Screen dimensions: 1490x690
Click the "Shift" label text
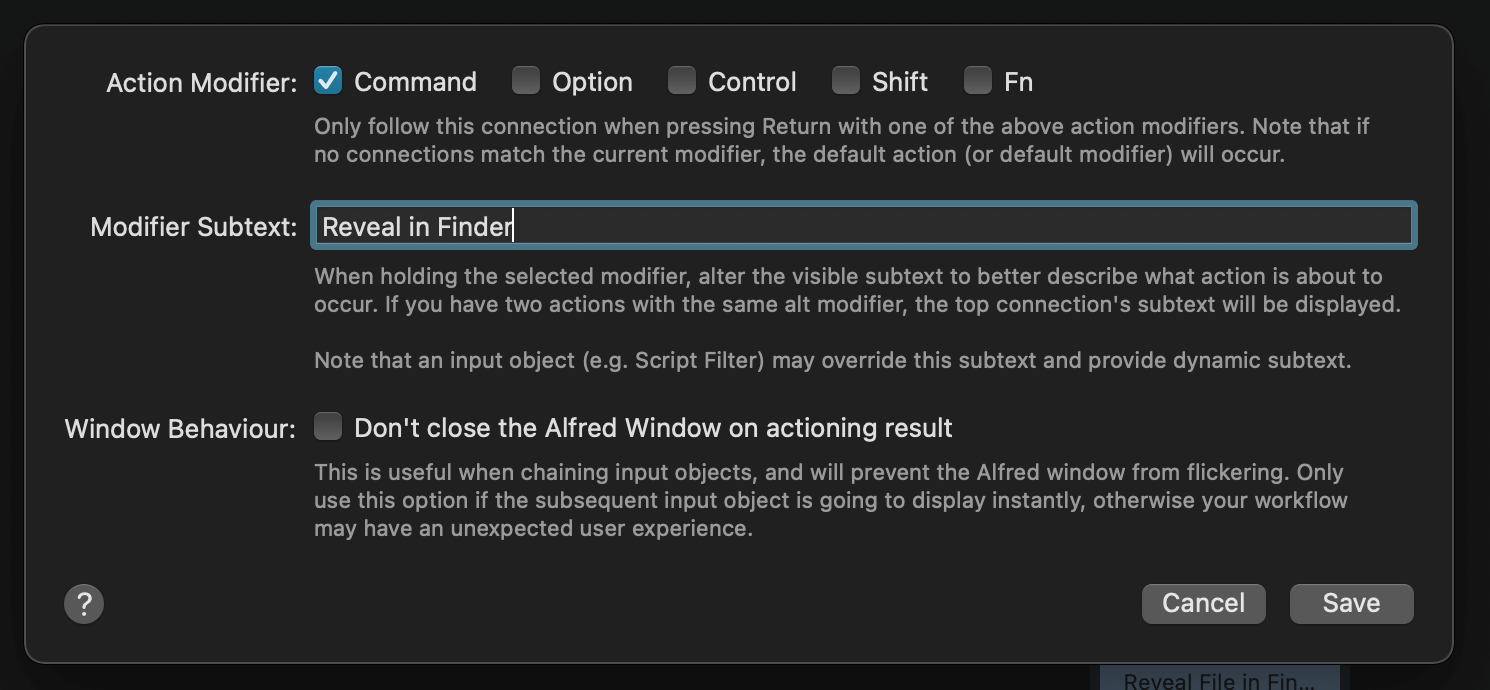[900, 82]
